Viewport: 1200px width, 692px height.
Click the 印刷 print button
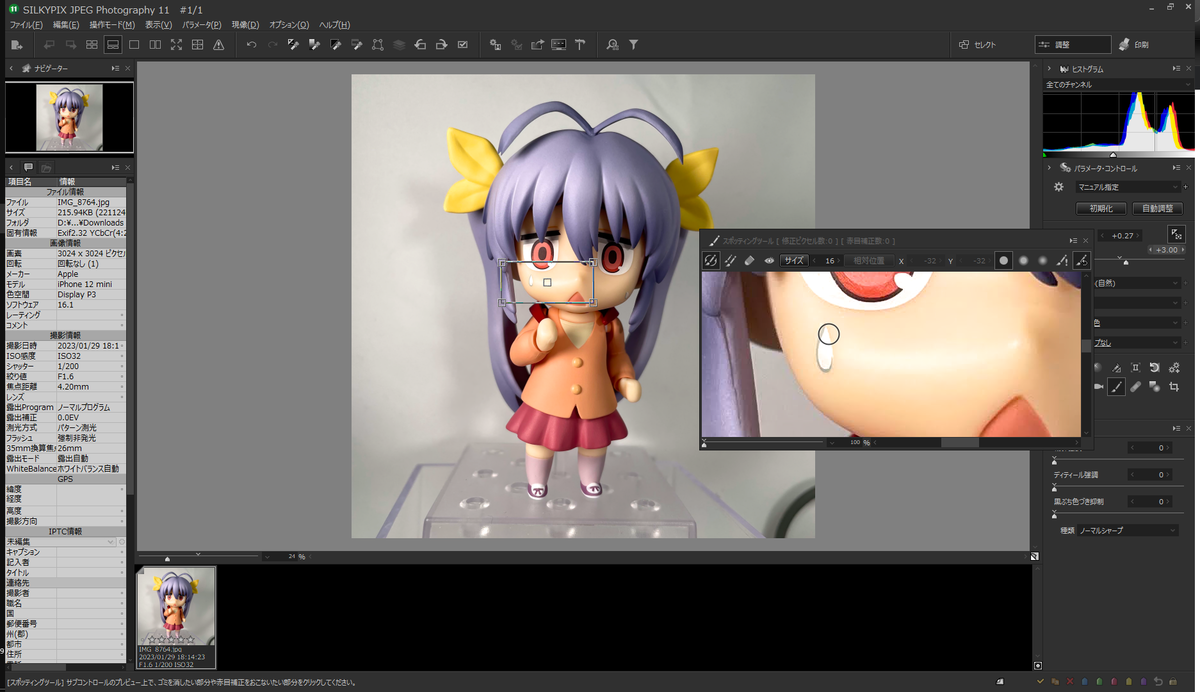[1134, 44]
